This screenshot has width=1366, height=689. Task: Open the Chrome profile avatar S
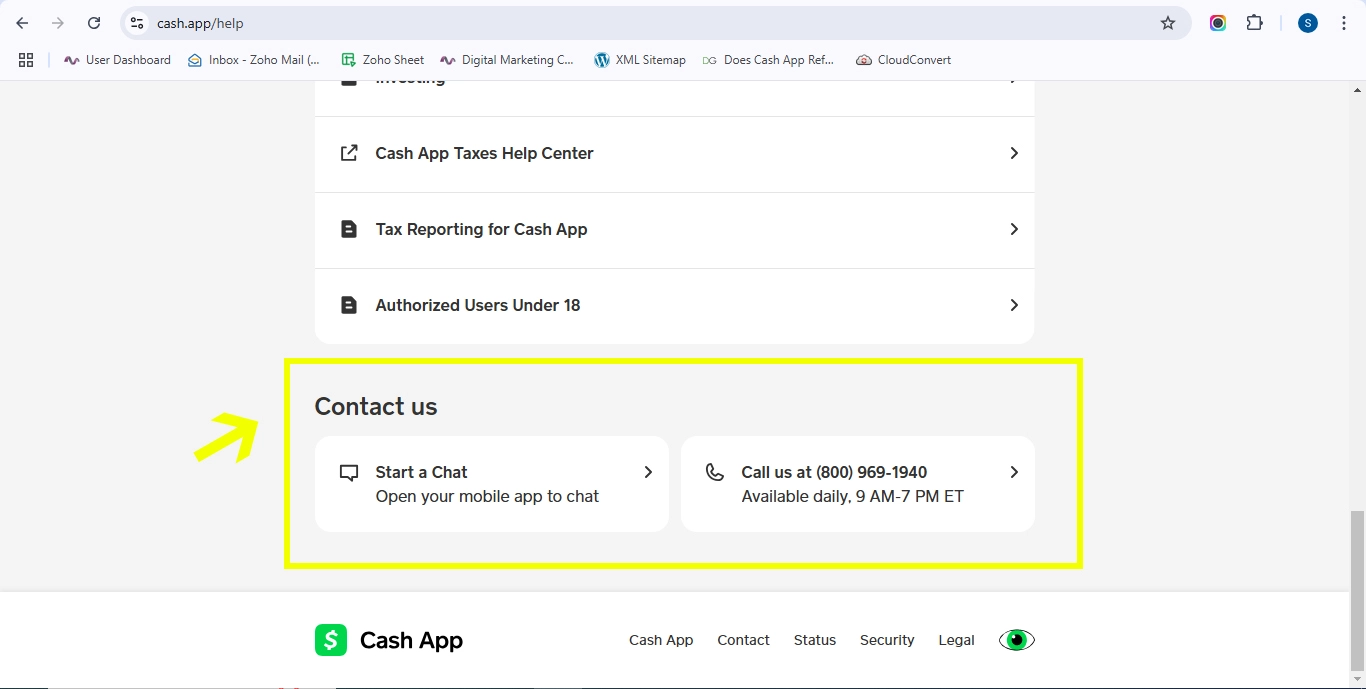coord(1308,23)
